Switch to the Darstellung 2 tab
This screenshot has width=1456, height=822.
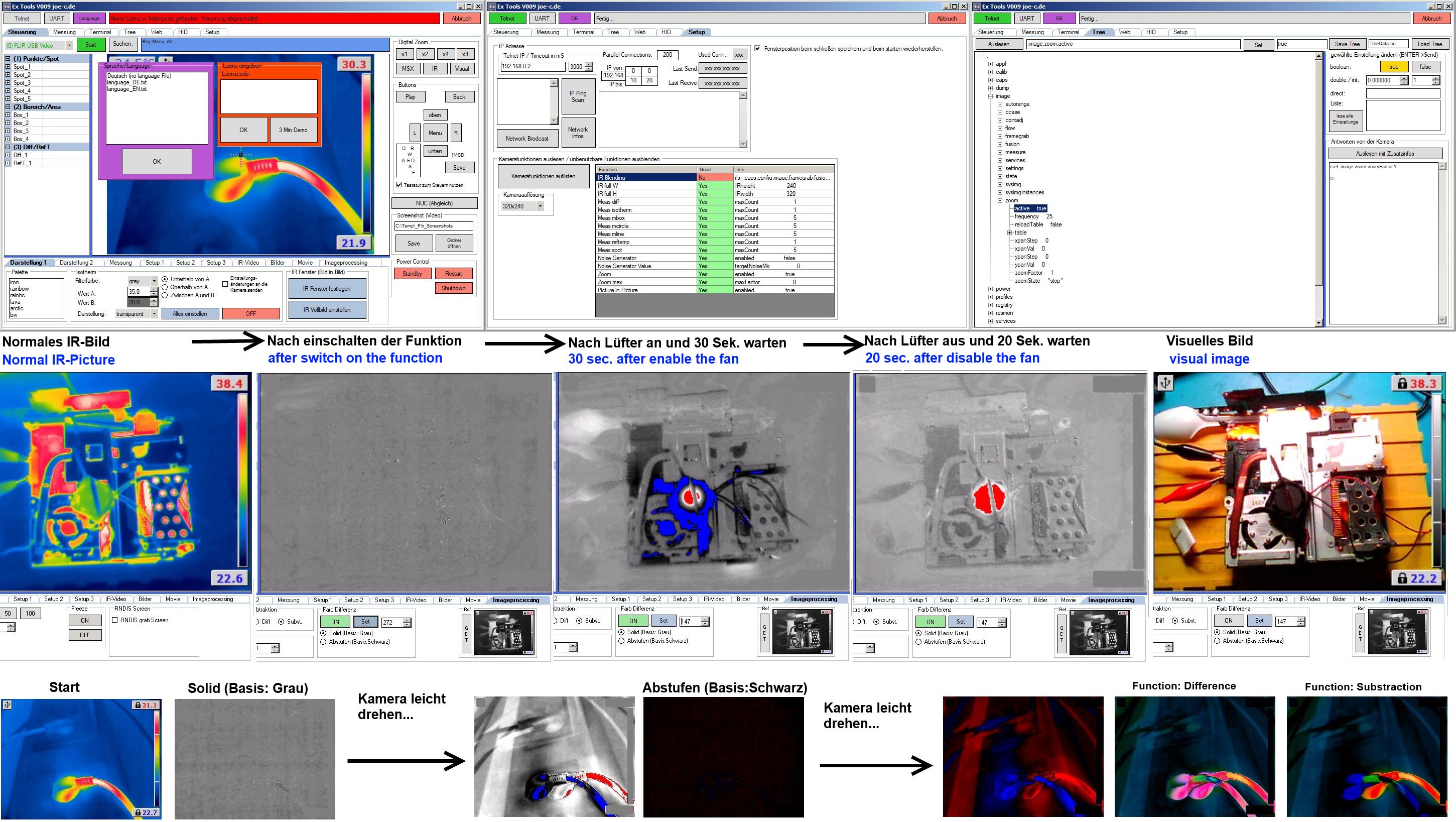(76, 262)
